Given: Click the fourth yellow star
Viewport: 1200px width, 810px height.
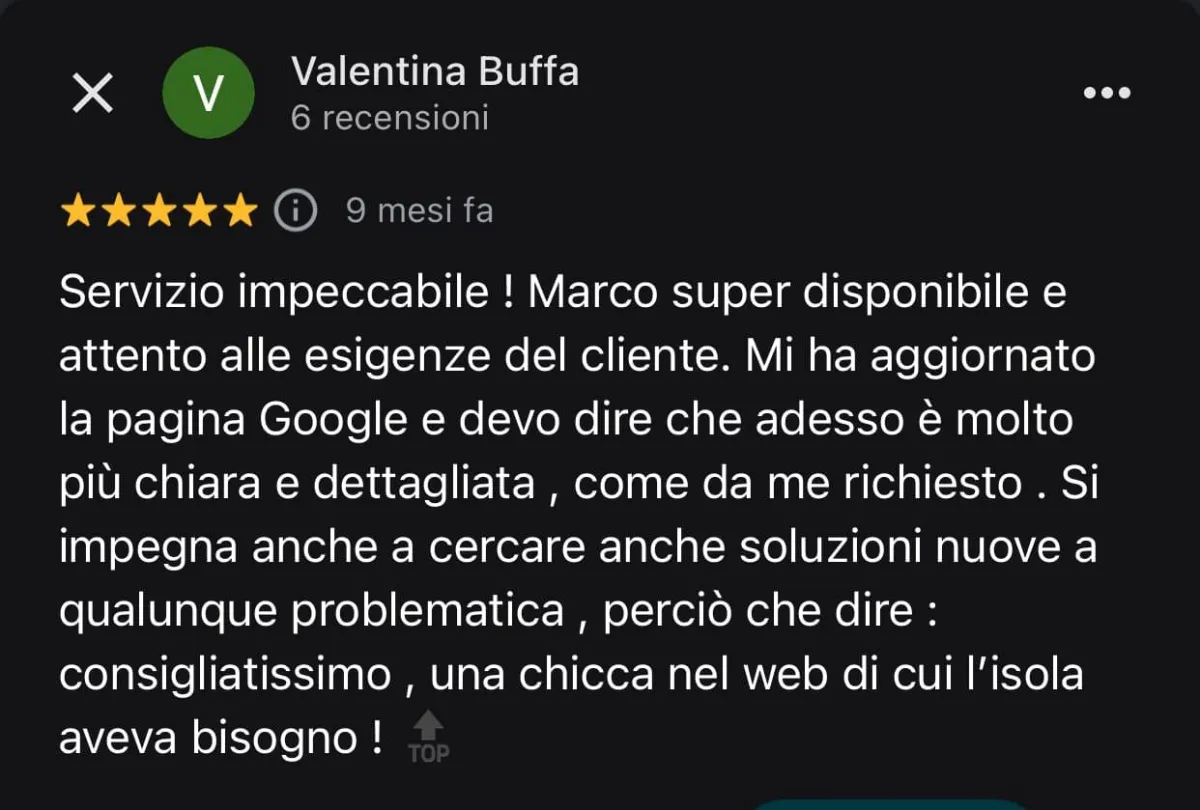Looking at the screenshot, I should click(198, 211).
